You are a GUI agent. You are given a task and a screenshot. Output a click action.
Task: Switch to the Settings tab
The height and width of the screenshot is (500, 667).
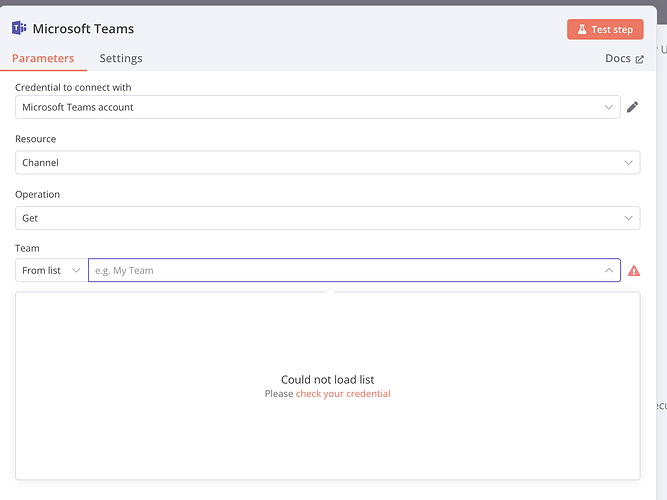121,58
